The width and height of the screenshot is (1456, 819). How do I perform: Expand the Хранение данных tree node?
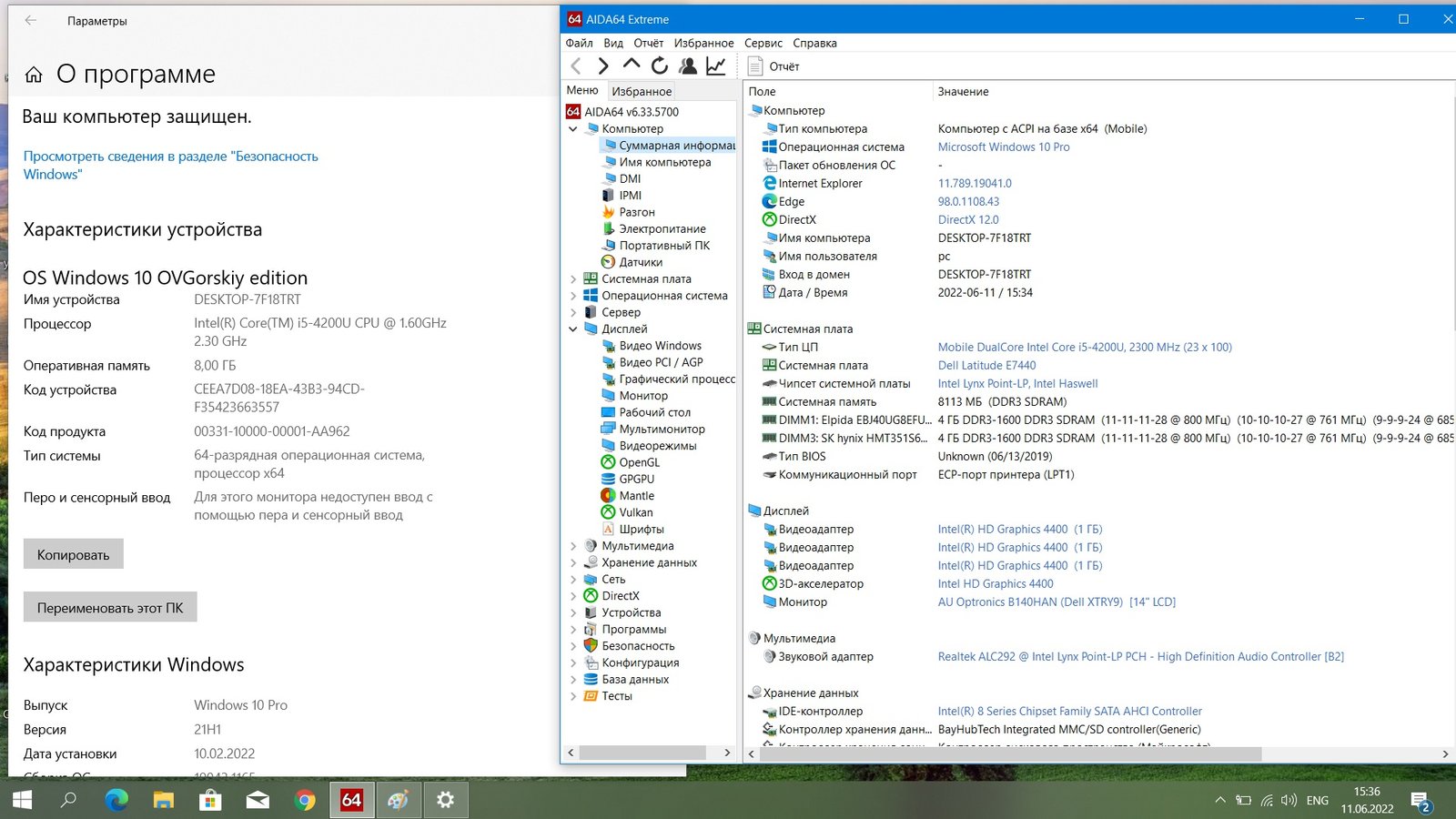(573, 562)
